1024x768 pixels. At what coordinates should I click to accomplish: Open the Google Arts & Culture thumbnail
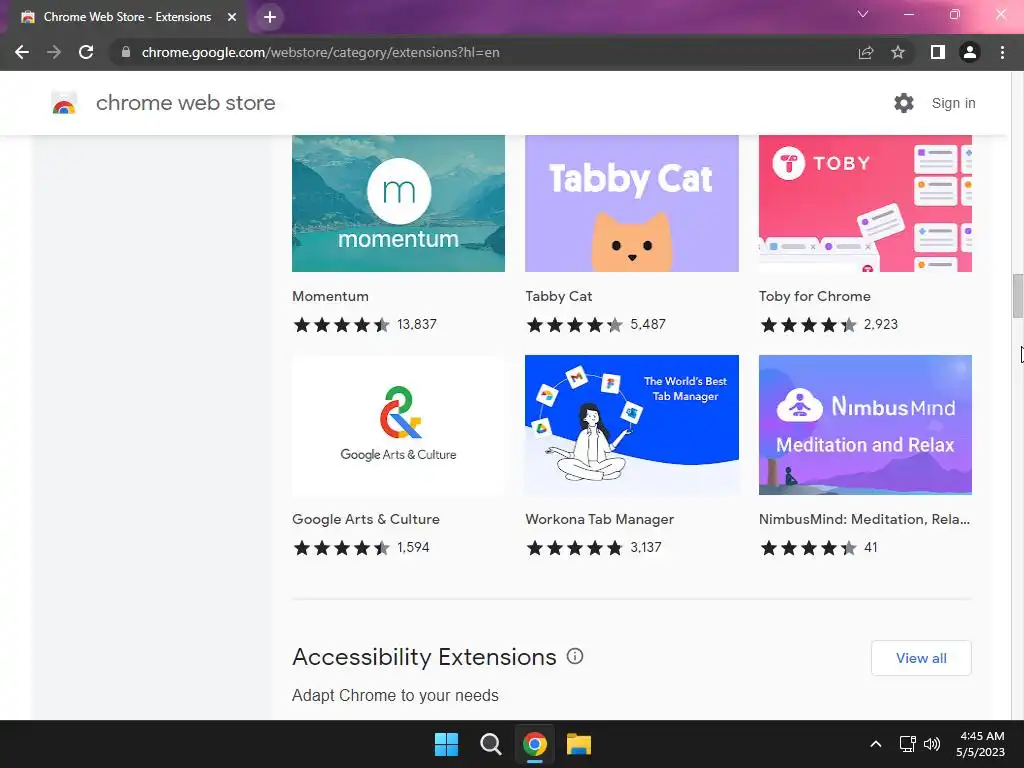pyautogui.click(x=398, y=425)
